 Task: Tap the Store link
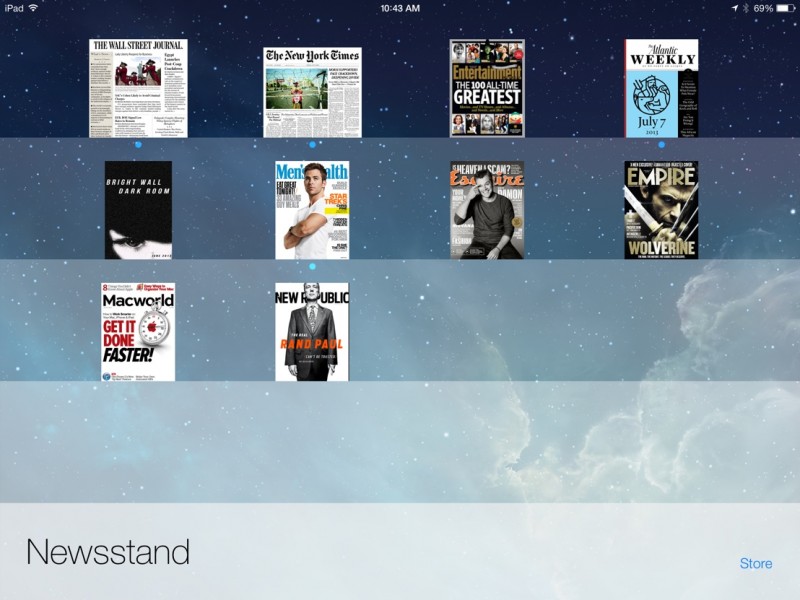tap(756, 563)
